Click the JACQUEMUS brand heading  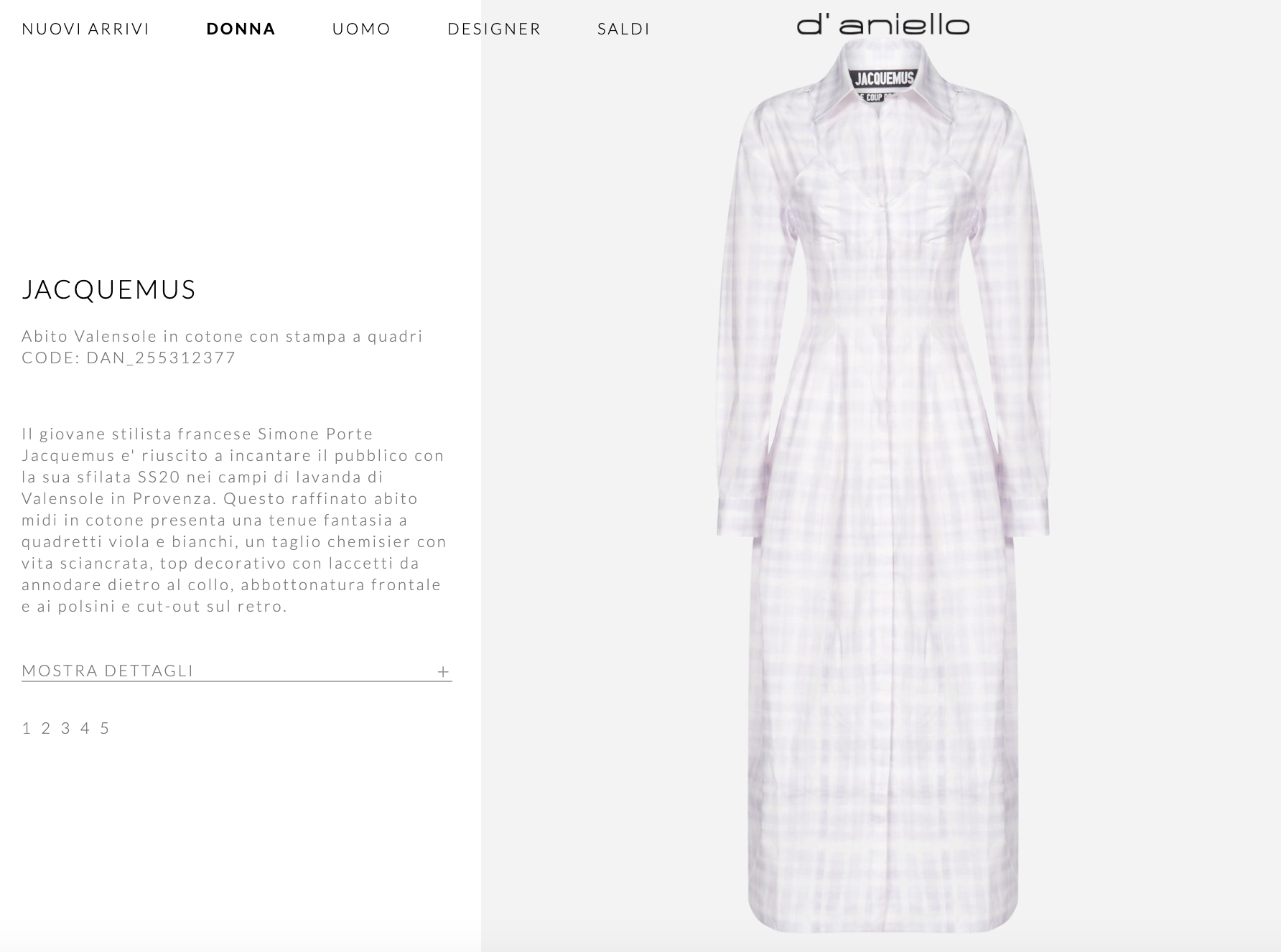click(x=109, y=289)
